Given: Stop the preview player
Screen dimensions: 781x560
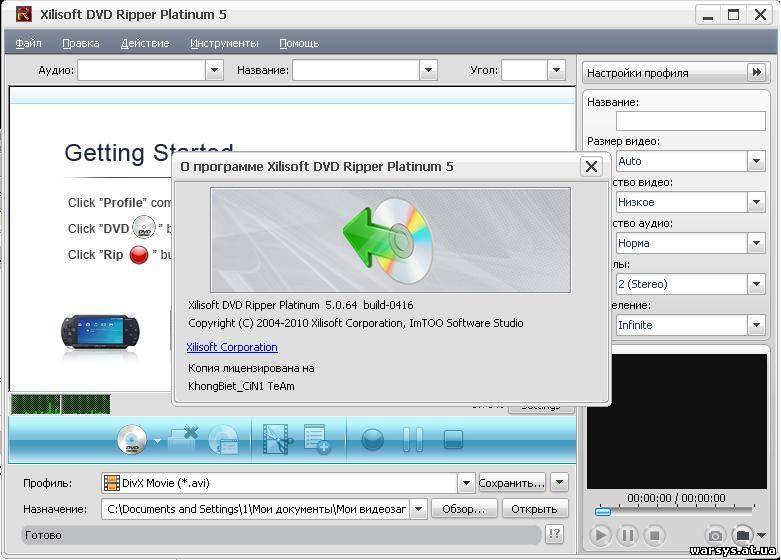Looking at the screenshot, I should click(x=654, y=536).
